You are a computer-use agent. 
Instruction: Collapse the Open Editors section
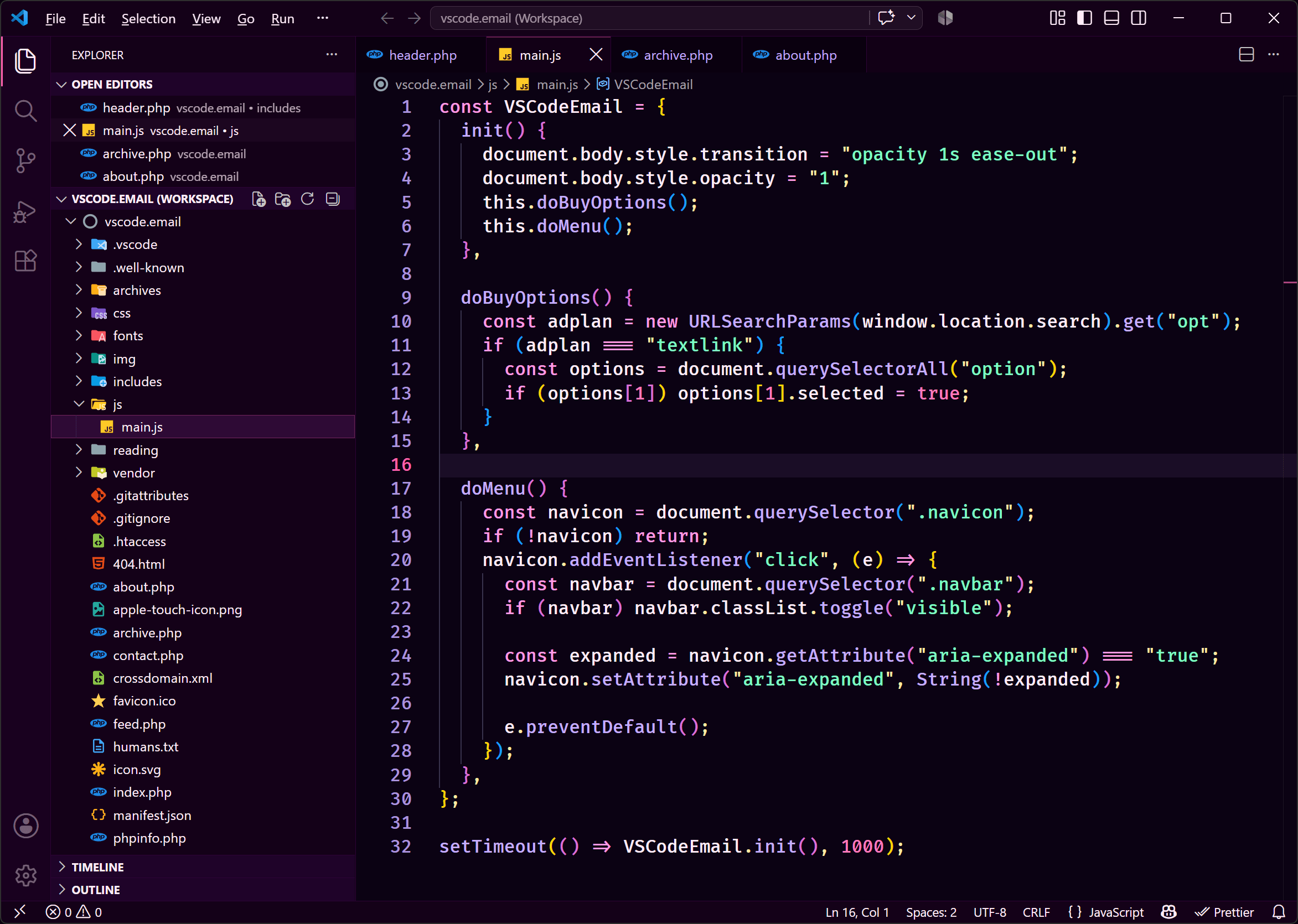tap(61, 84)
